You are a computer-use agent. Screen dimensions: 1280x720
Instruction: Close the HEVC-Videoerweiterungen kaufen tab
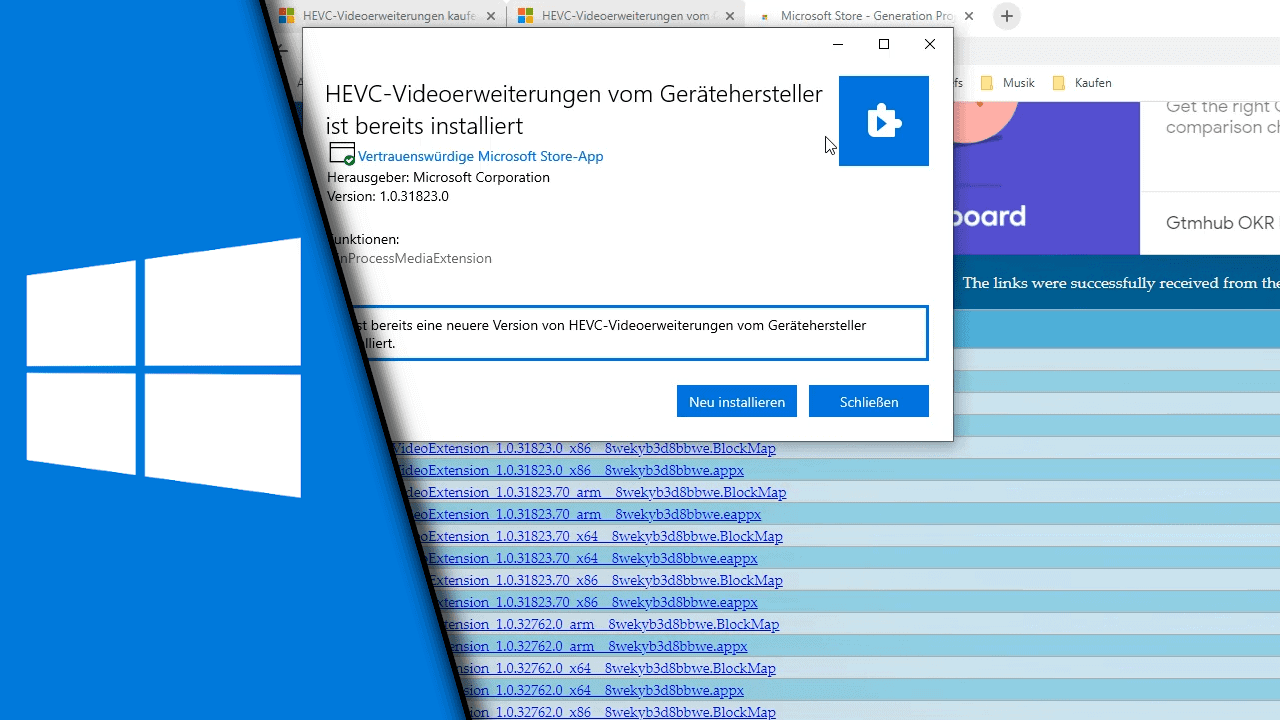493,16
